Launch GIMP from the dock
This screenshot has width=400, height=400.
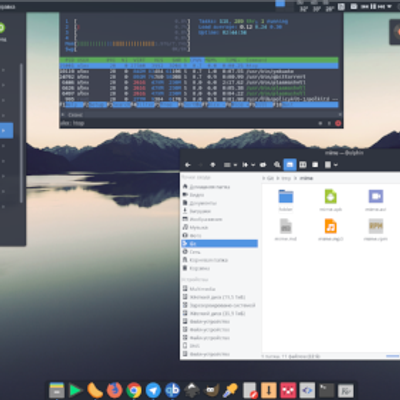coord(211,390)
